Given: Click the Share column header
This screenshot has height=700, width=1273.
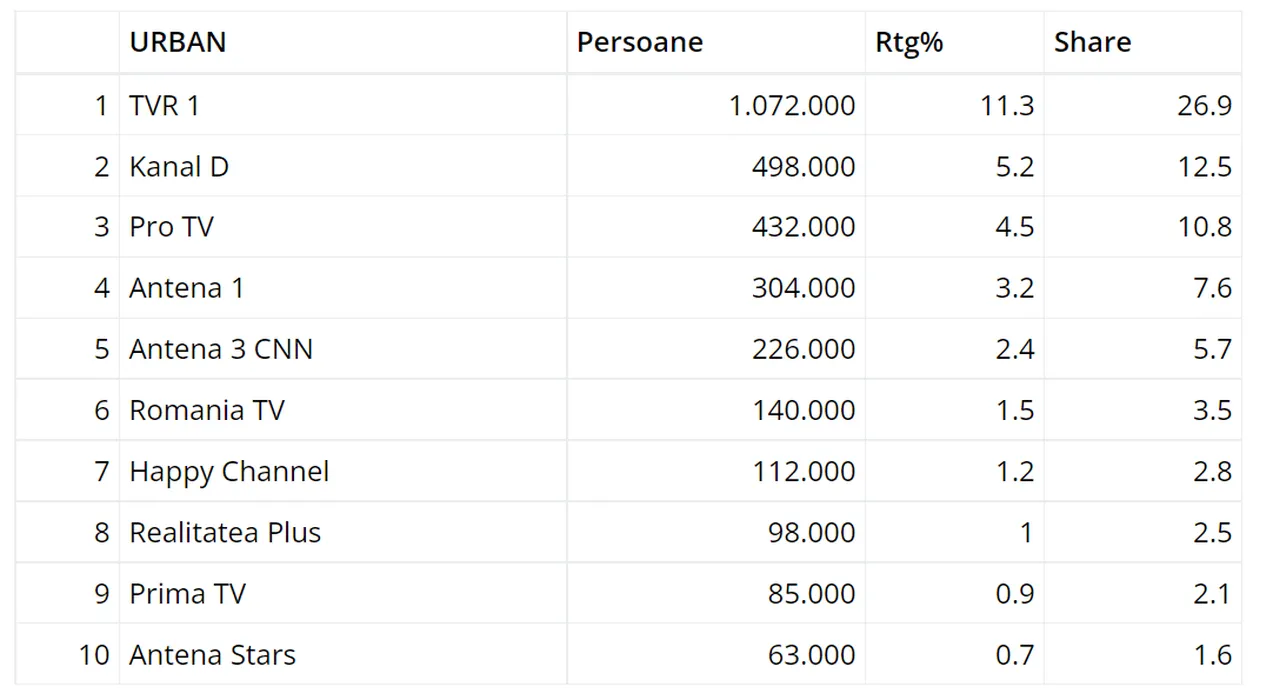Looking at the screenshot, I should click(1092, 42).
